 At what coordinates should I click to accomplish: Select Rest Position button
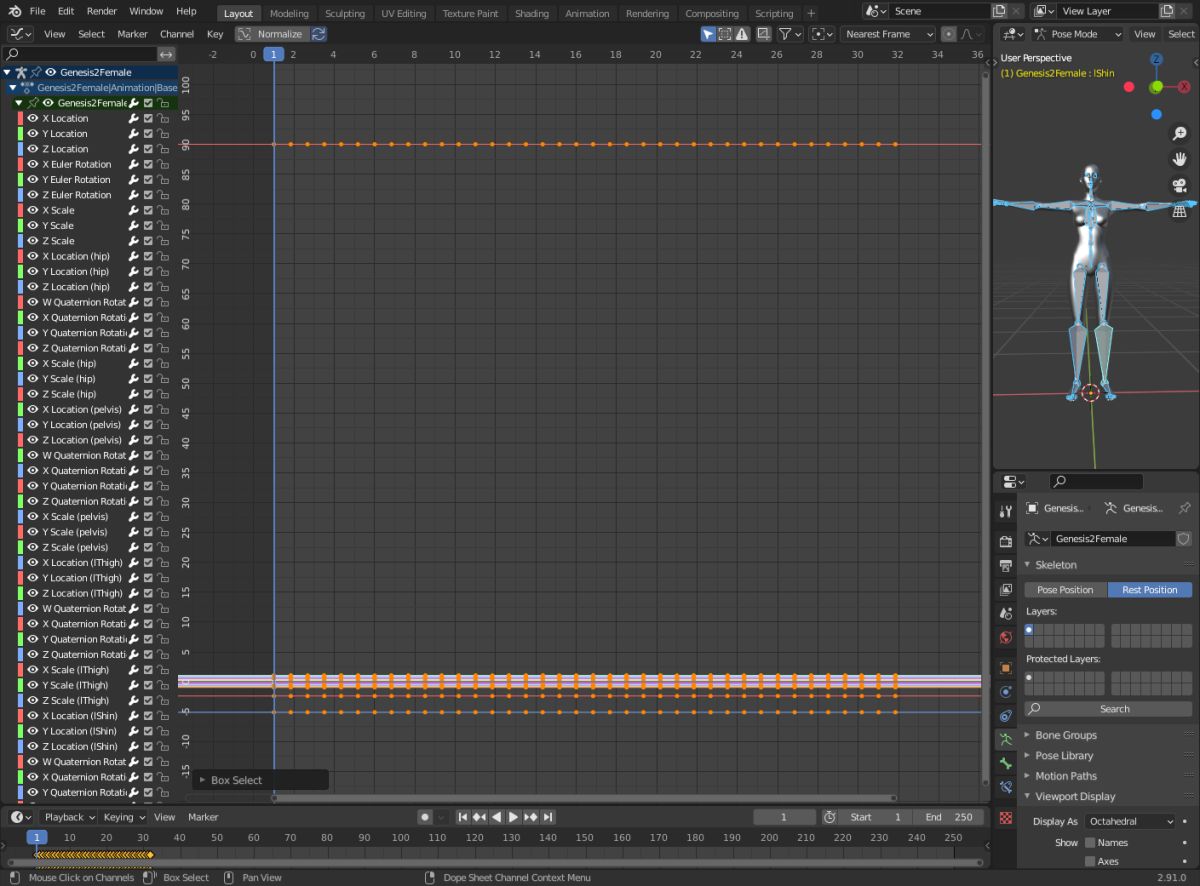pos(1150,590)
